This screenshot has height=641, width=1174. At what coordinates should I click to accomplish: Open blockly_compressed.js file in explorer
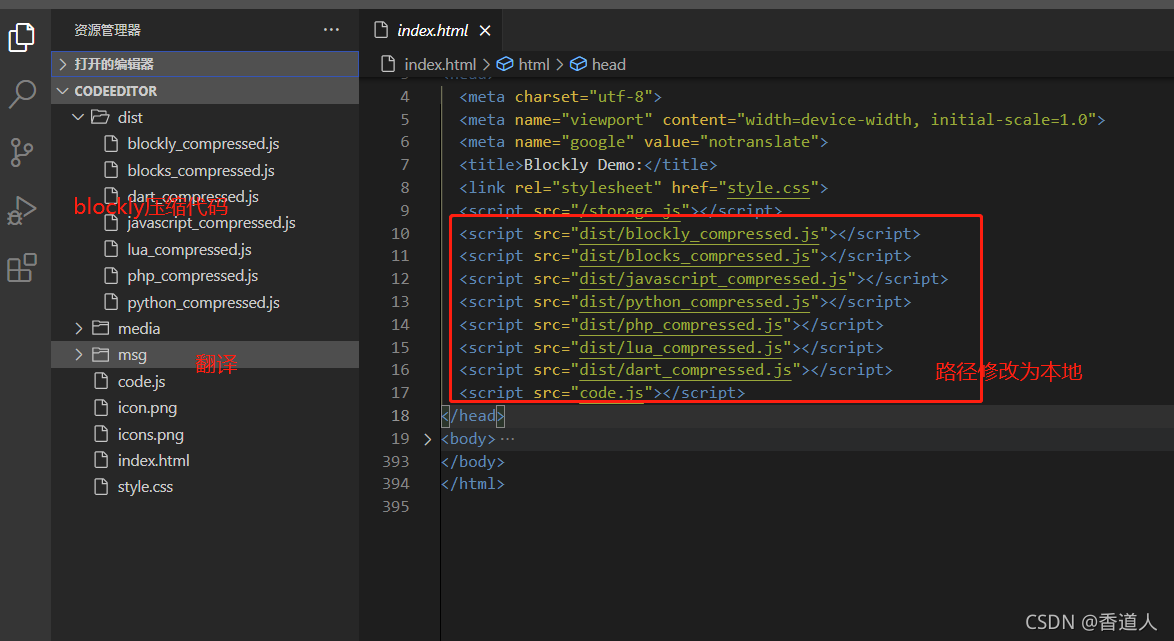pyautogui.click(x=203, y=144)
